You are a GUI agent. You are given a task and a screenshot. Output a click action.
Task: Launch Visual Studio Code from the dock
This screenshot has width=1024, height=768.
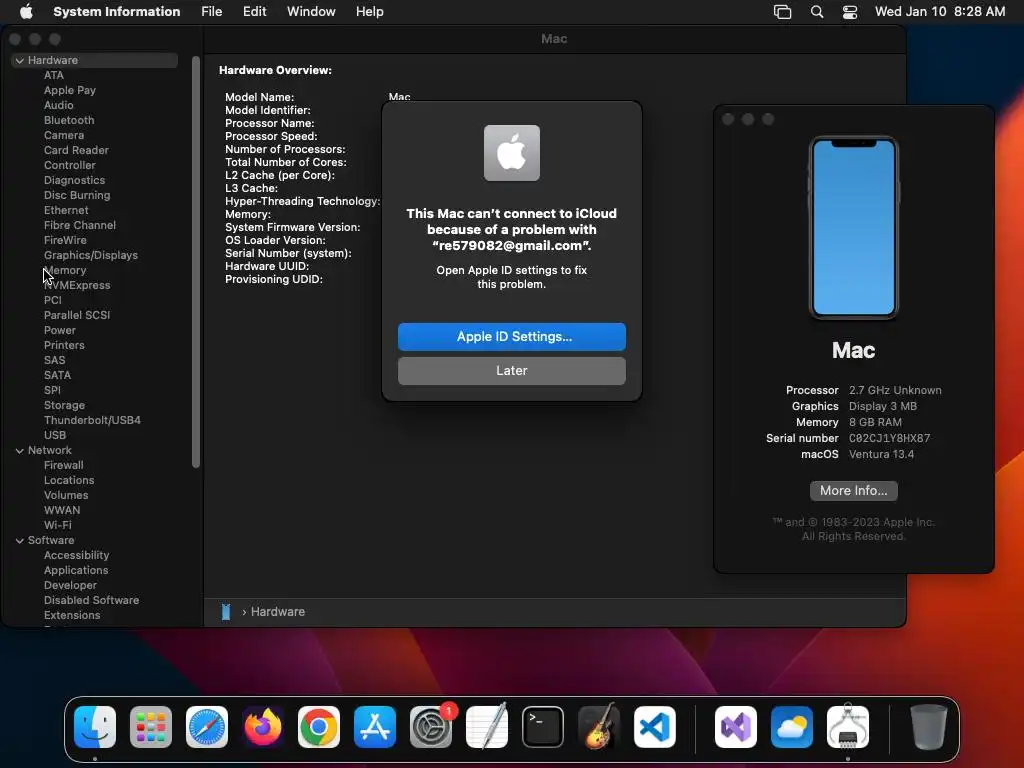[x=655, y=727]
